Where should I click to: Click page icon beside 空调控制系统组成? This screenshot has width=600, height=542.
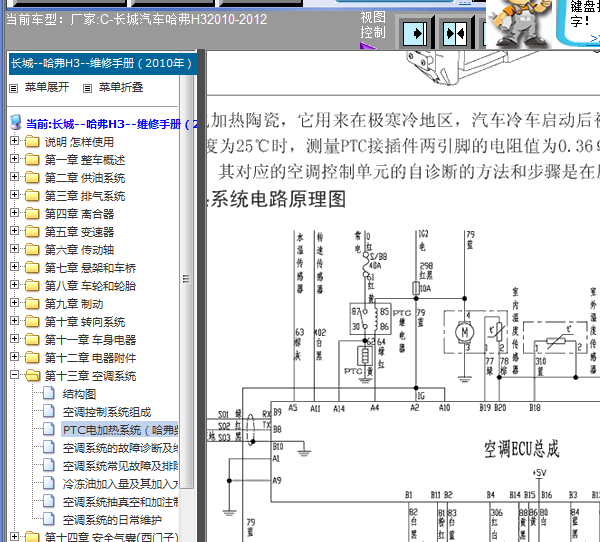[x=49, y=411]
